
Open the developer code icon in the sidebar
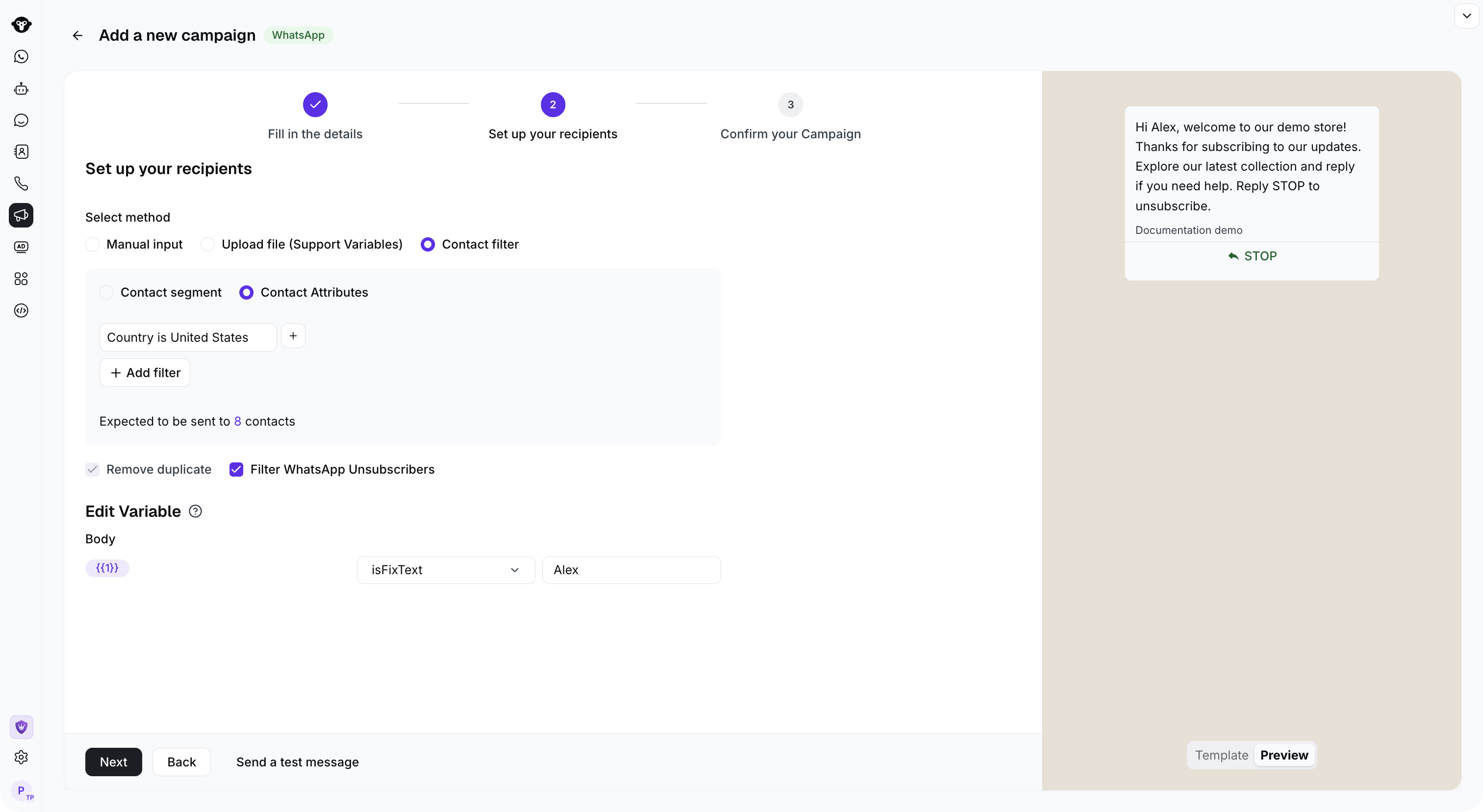point(21,311)
